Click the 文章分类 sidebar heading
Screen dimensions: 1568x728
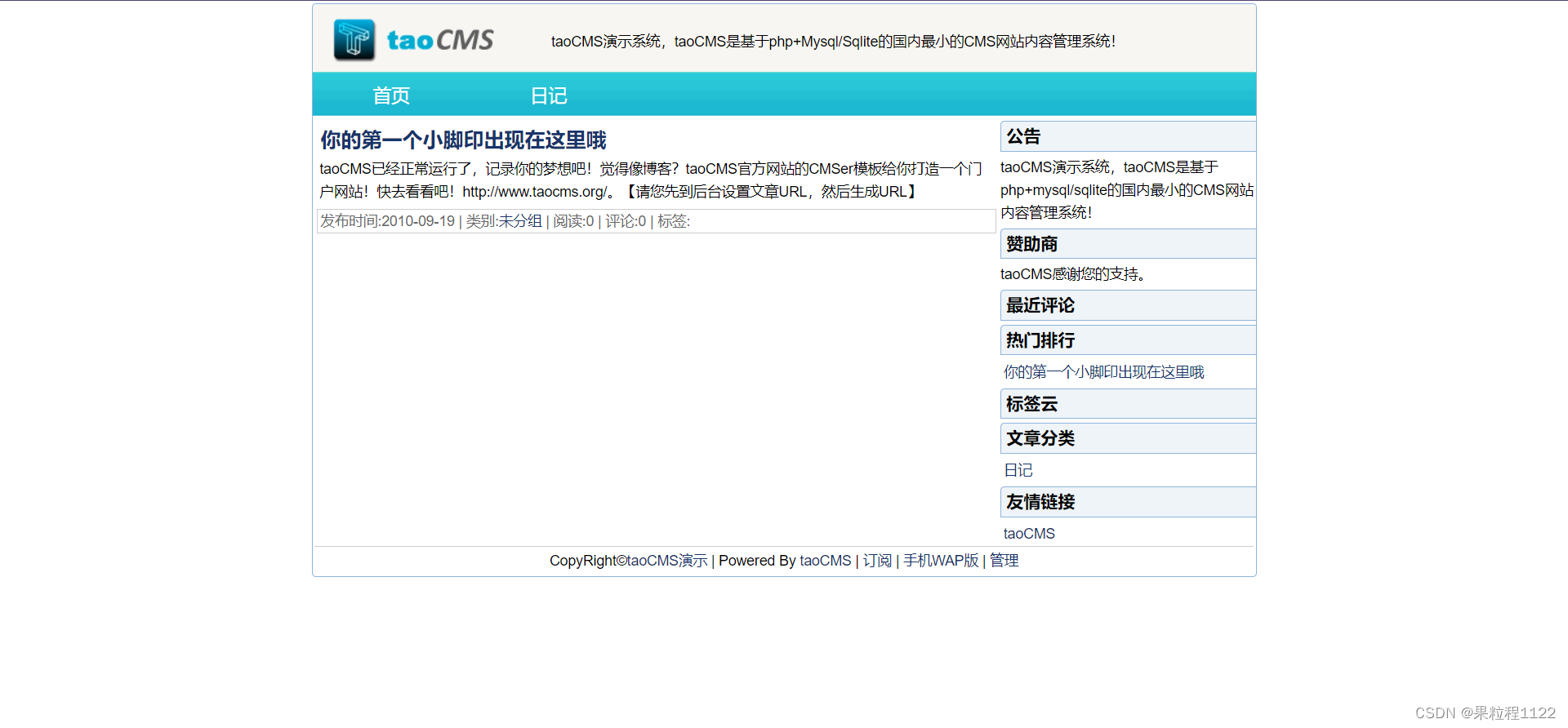1128,438
